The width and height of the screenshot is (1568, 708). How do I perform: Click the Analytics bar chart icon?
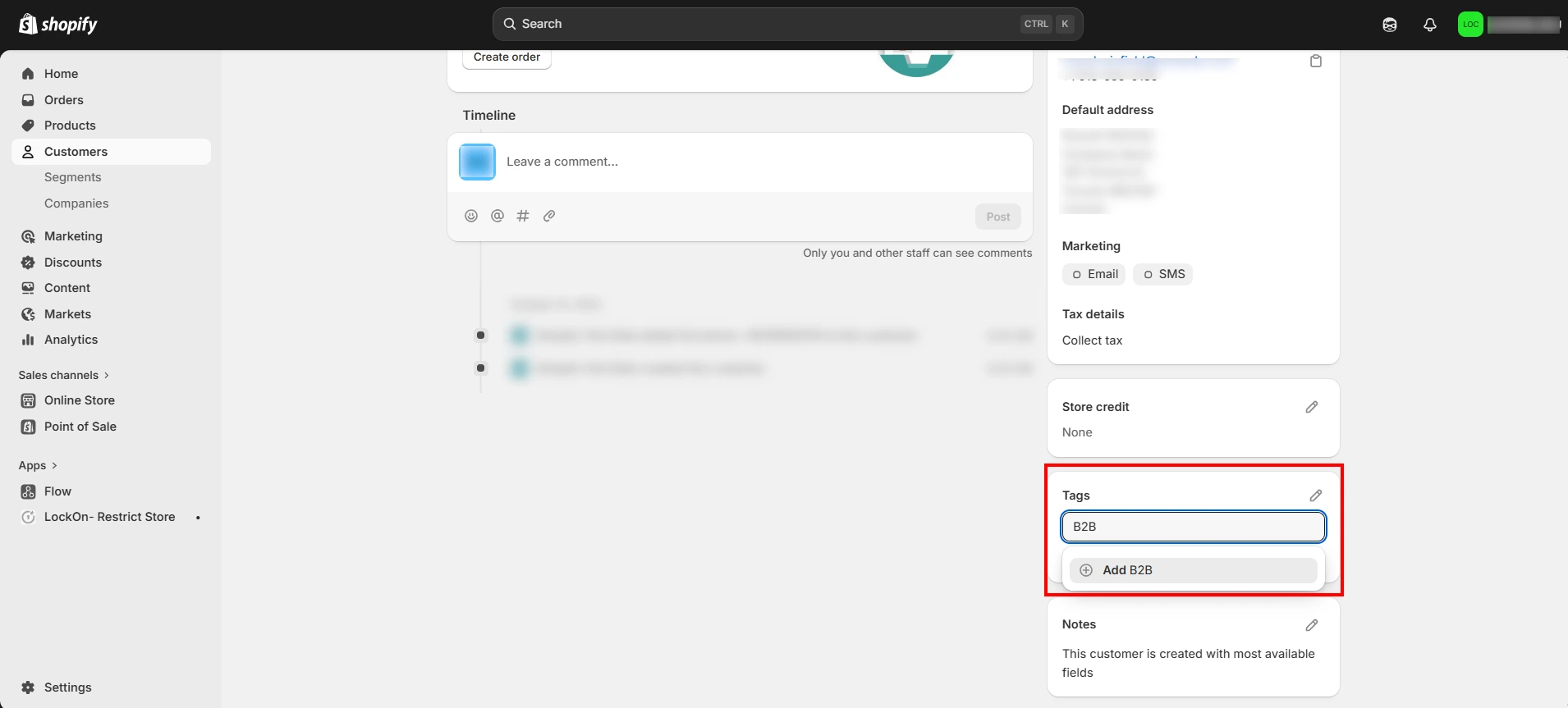coord(28,340)
